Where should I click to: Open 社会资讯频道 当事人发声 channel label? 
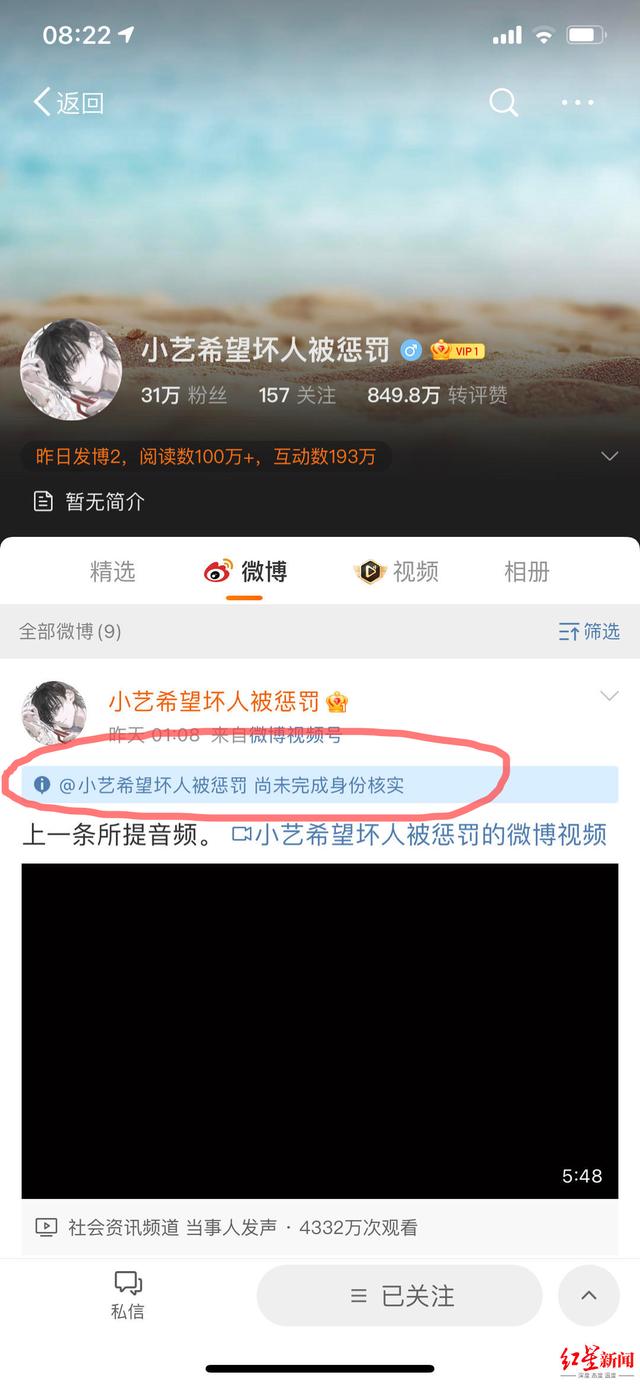(x=173, y=1227)
